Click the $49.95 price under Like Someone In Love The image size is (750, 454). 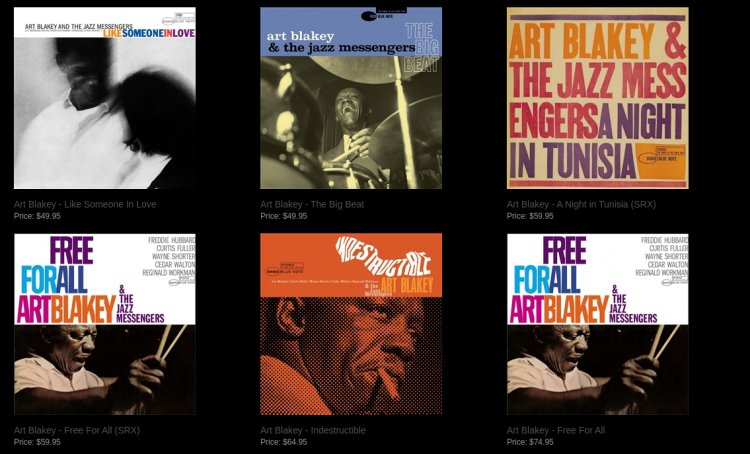(x=37, y=216)
